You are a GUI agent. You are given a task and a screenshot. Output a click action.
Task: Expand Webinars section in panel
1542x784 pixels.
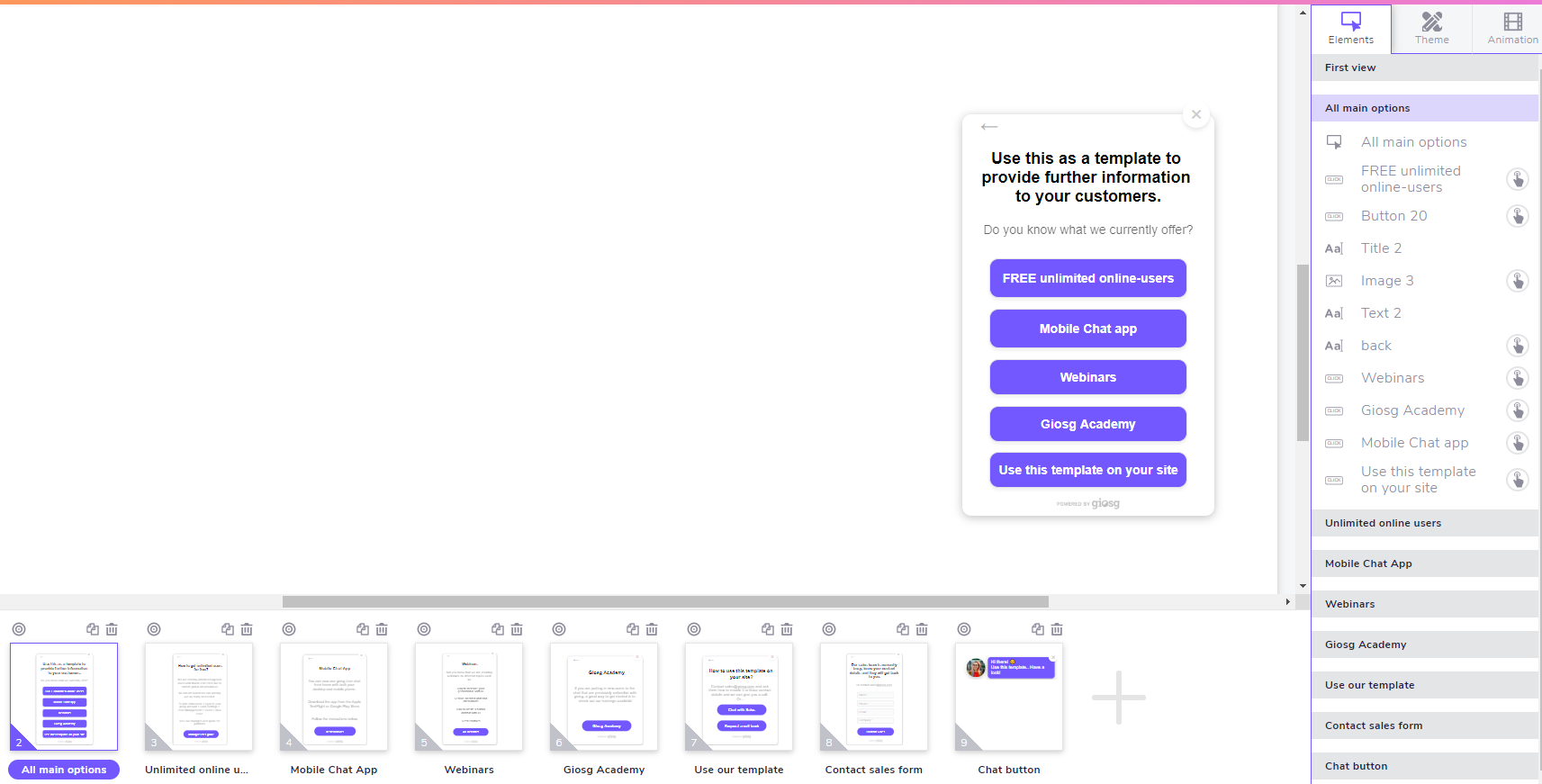(x=1425, y=604)
